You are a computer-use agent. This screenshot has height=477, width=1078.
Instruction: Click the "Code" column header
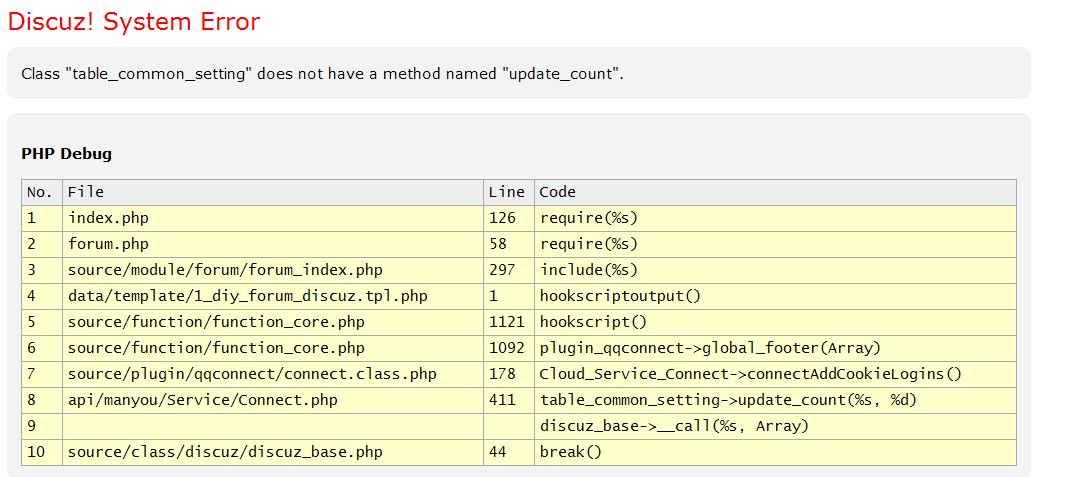(x=557, y=192)
